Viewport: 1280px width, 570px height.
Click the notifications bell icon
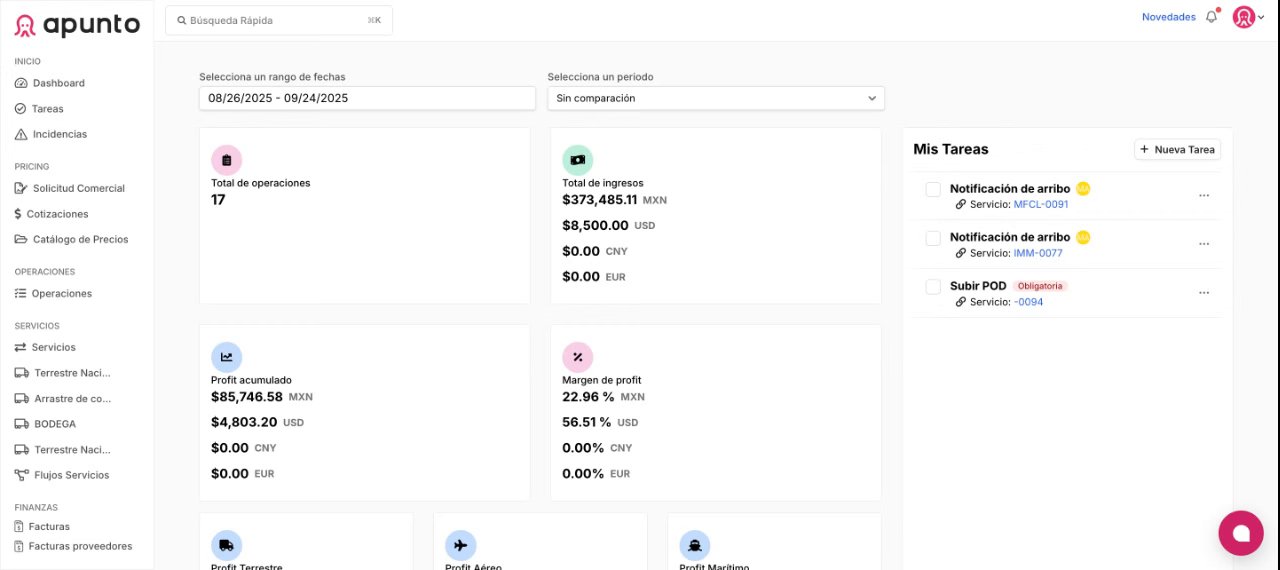(1211, 17)
